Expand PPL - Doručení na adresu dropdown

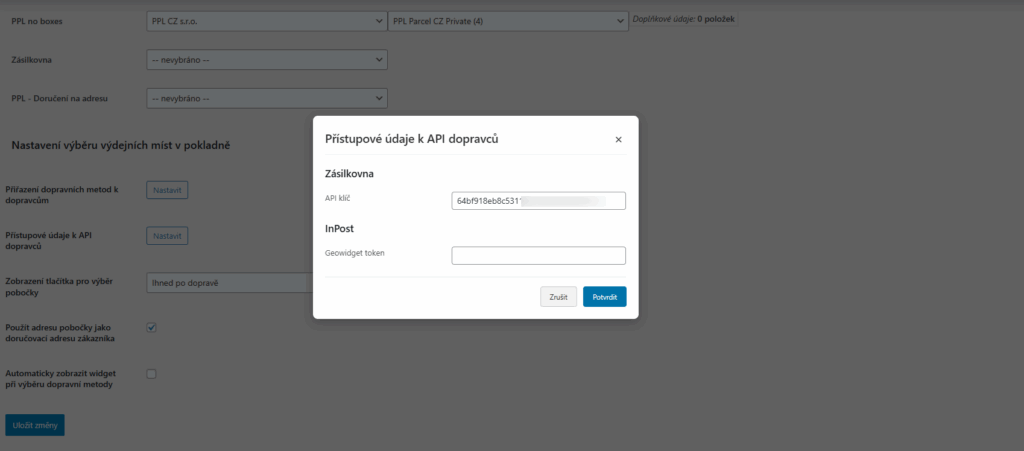tap(266, 99)
